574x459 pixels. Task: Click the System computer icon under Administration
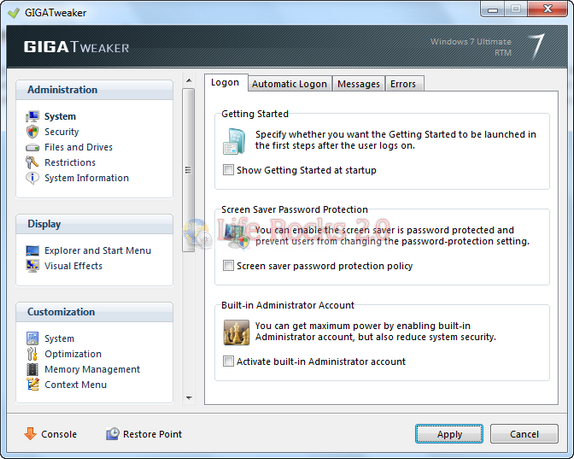(x=33, y=116)
